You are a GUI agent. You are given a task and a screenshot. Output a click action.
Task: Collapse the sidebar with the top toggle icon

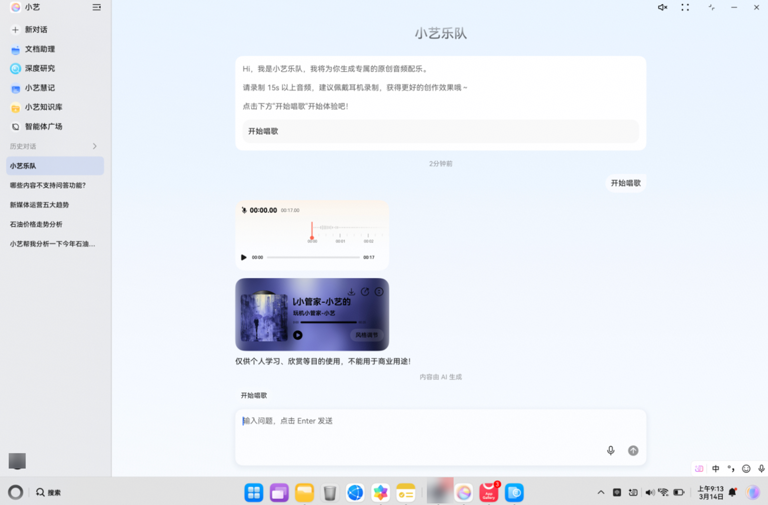[96, 7]
